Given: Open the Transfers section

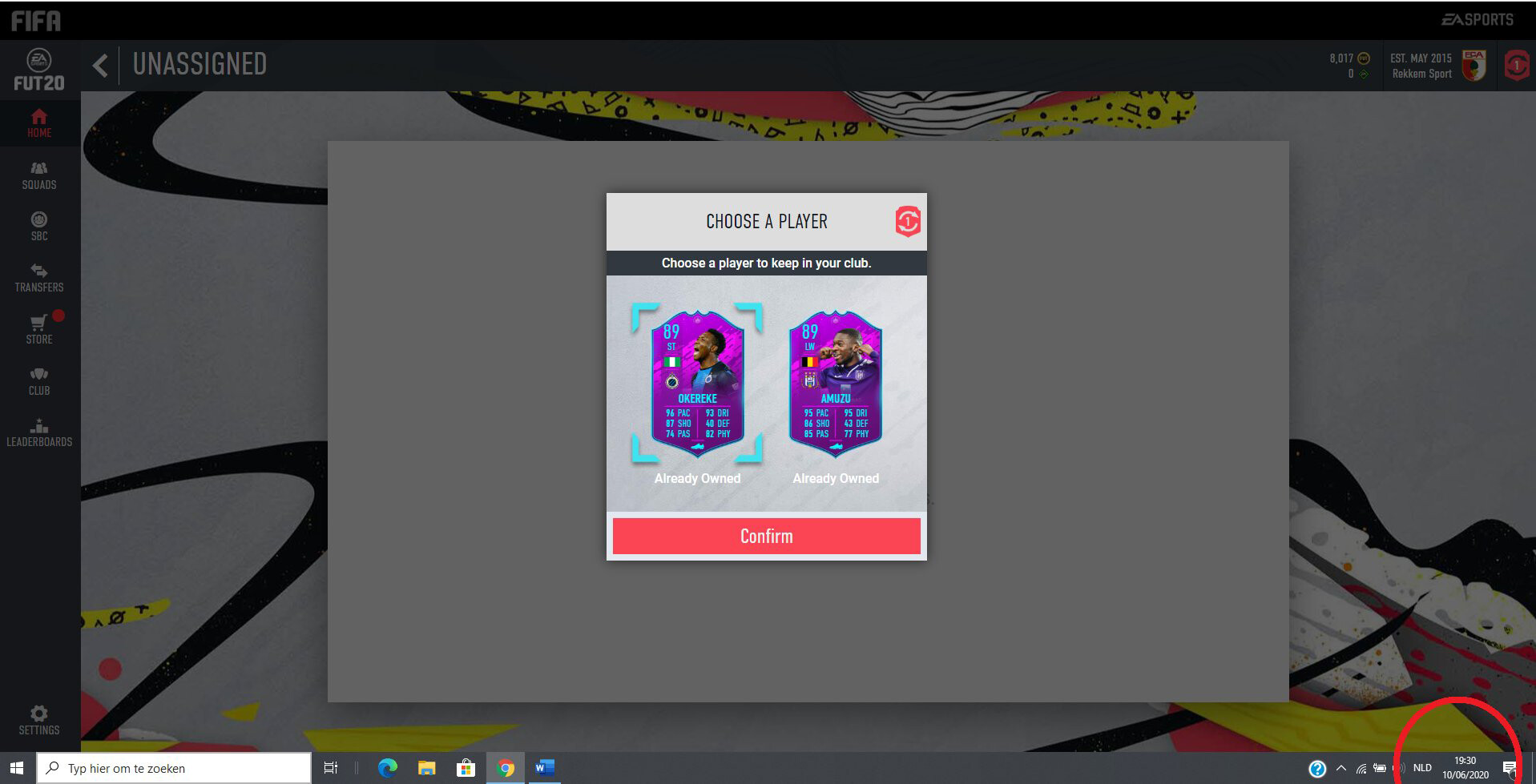Looking at the screenshot, I should [x=39, y=277].
